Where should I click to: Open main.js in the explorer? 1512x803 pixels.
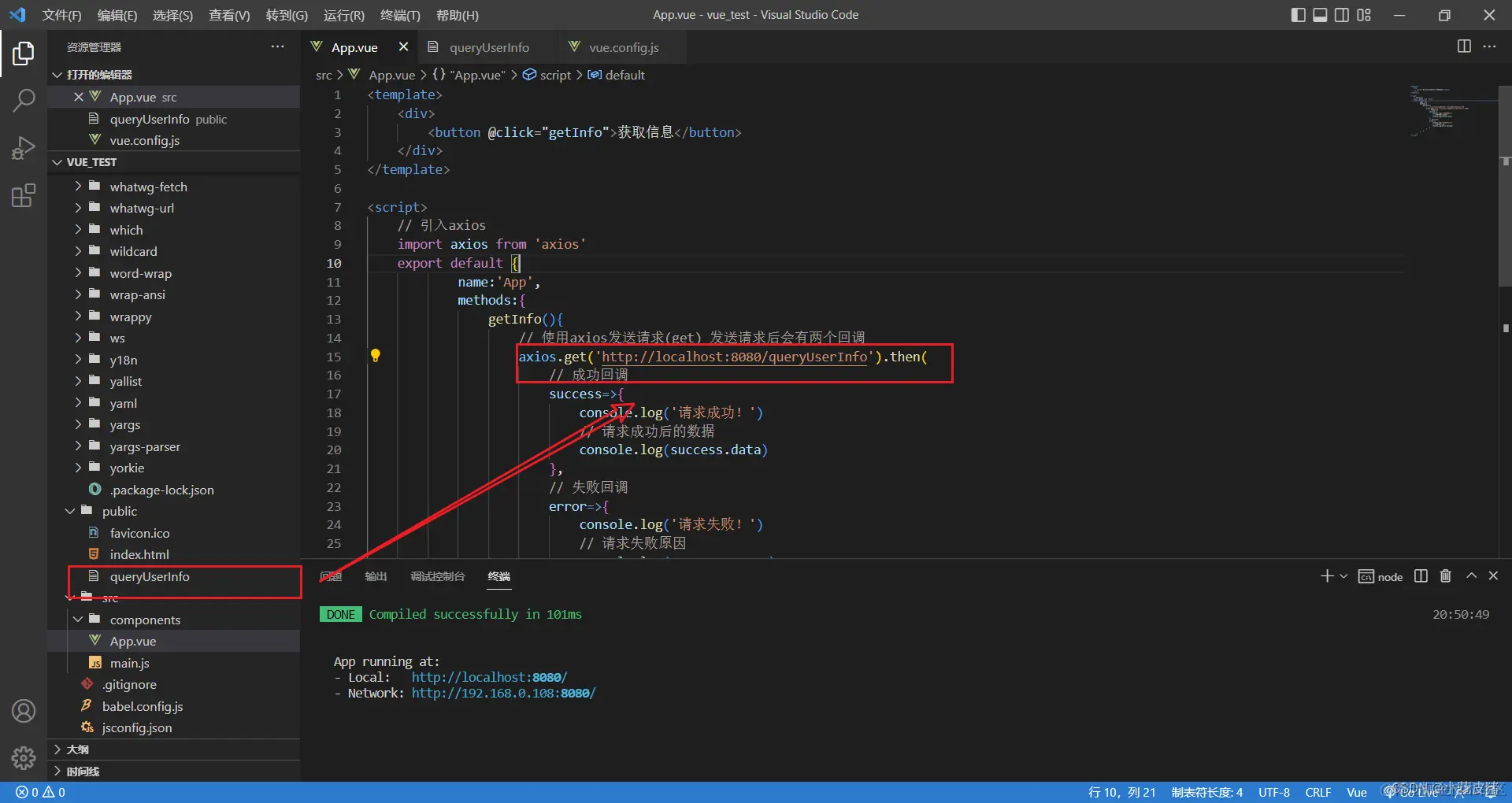click(129, 663)
